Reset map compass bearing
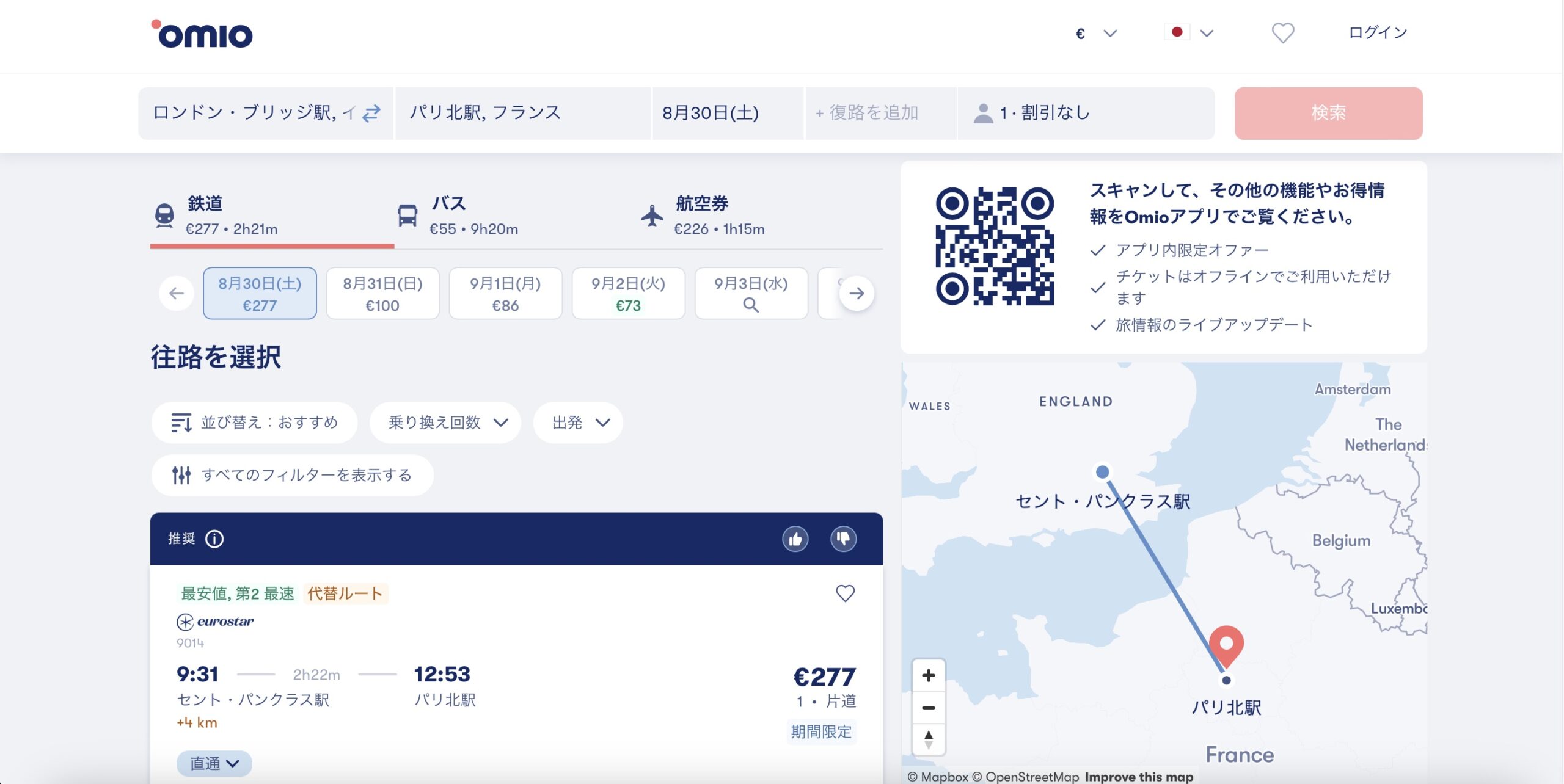Screen dimensions: 1564x784 point(929,739)
